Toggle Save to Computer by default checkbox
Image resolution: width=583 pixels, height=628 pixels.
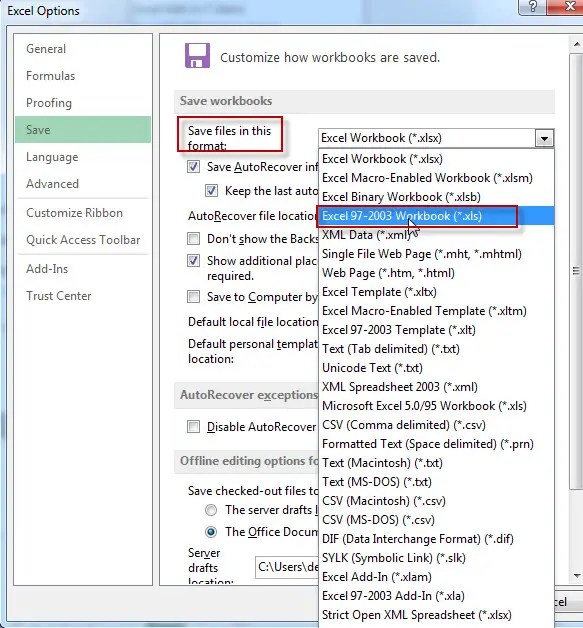(x=193, y=297)
